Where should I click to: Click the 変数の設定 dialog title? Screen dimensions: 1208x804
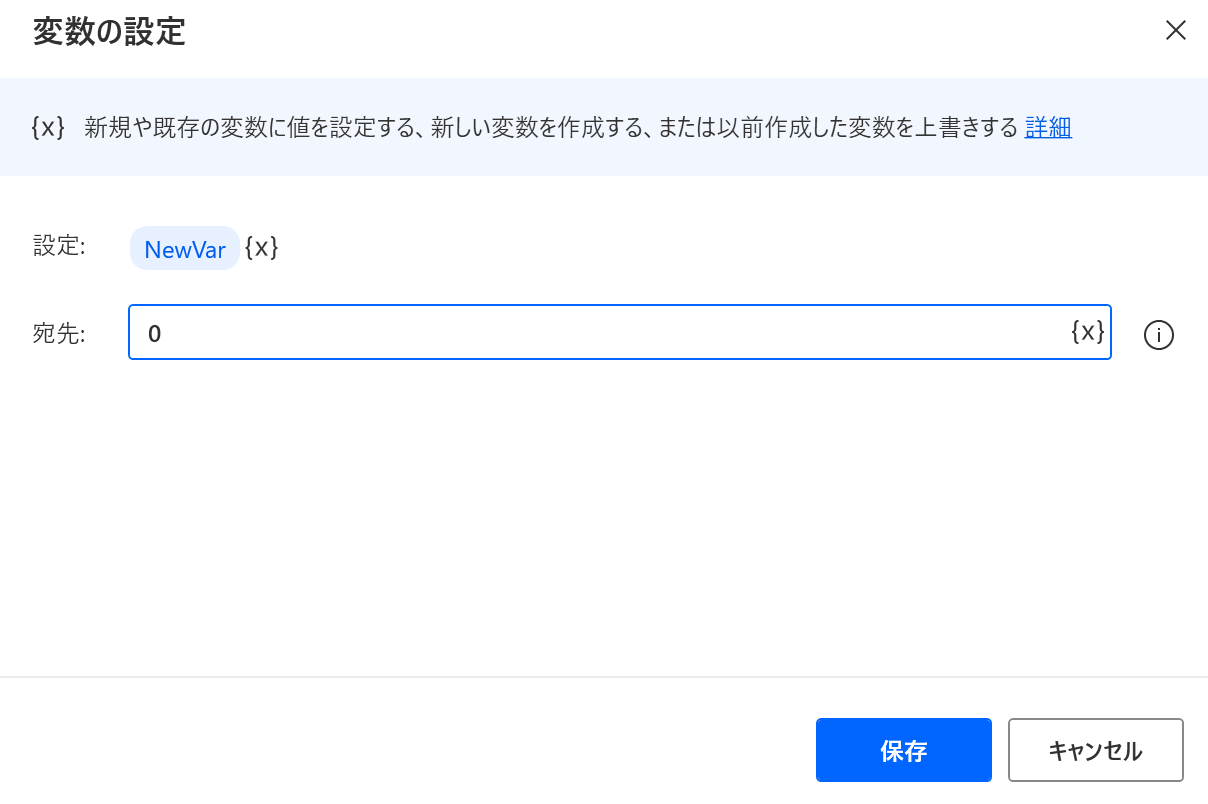pos(109,32)
